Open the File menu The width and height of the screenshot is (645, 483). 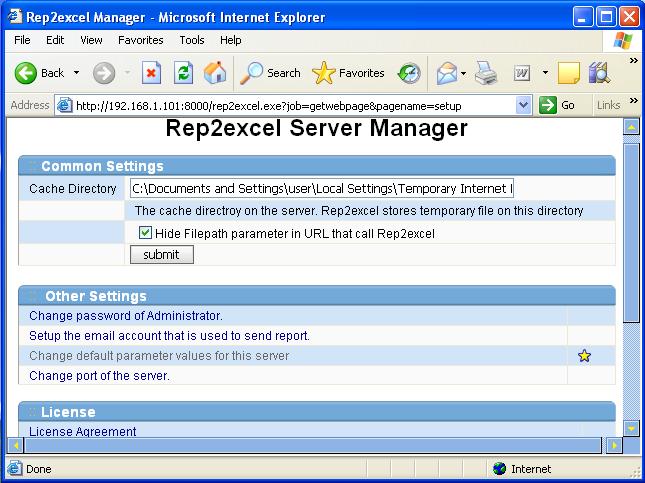[x=22, y=40]
